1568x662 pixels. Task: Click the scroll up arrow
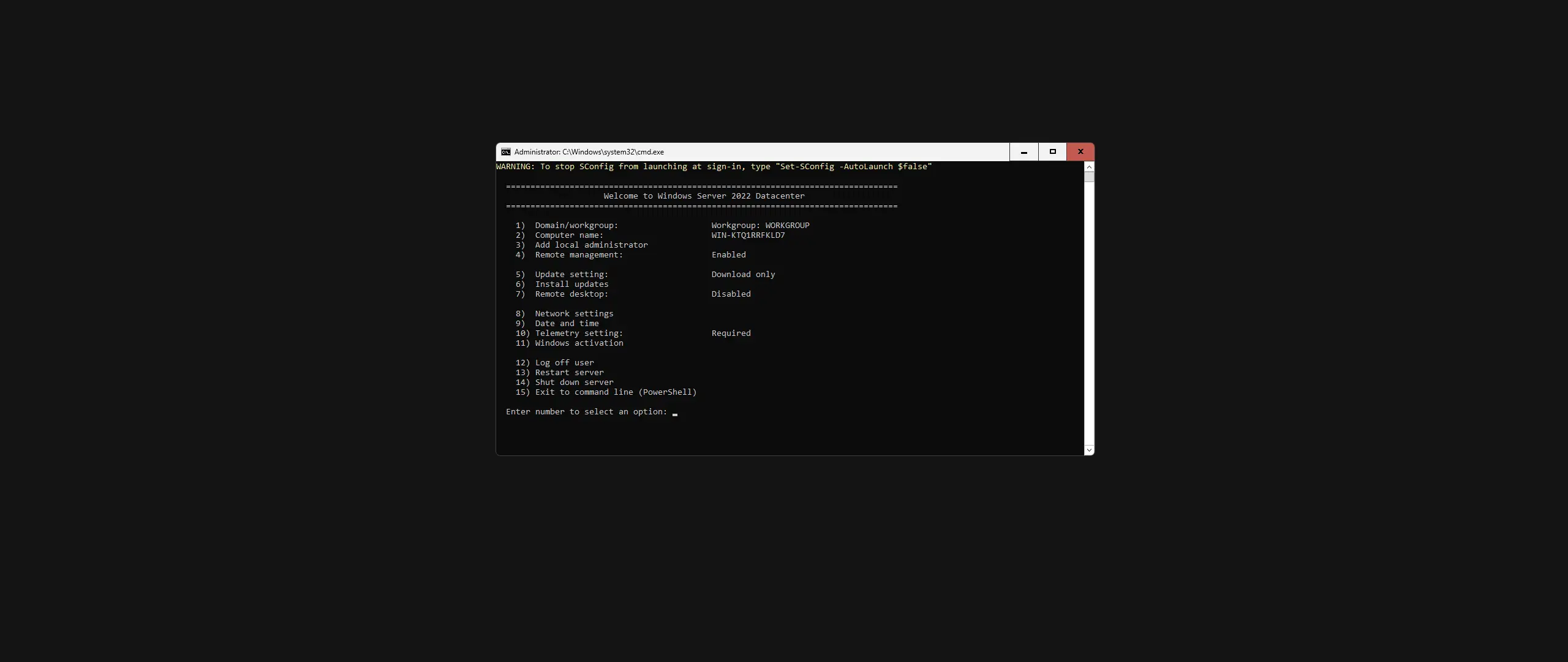pos(1088,166)
